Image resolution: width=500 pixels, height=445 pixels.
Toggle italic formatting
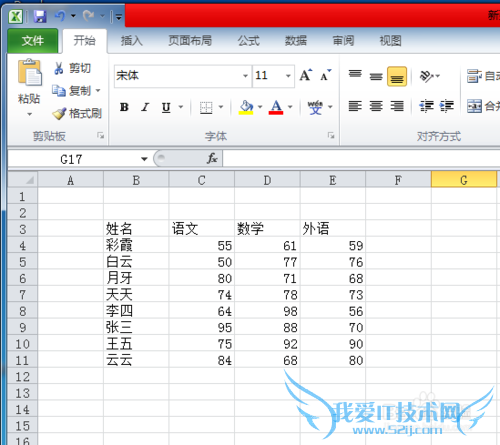[x=145, y=107]
